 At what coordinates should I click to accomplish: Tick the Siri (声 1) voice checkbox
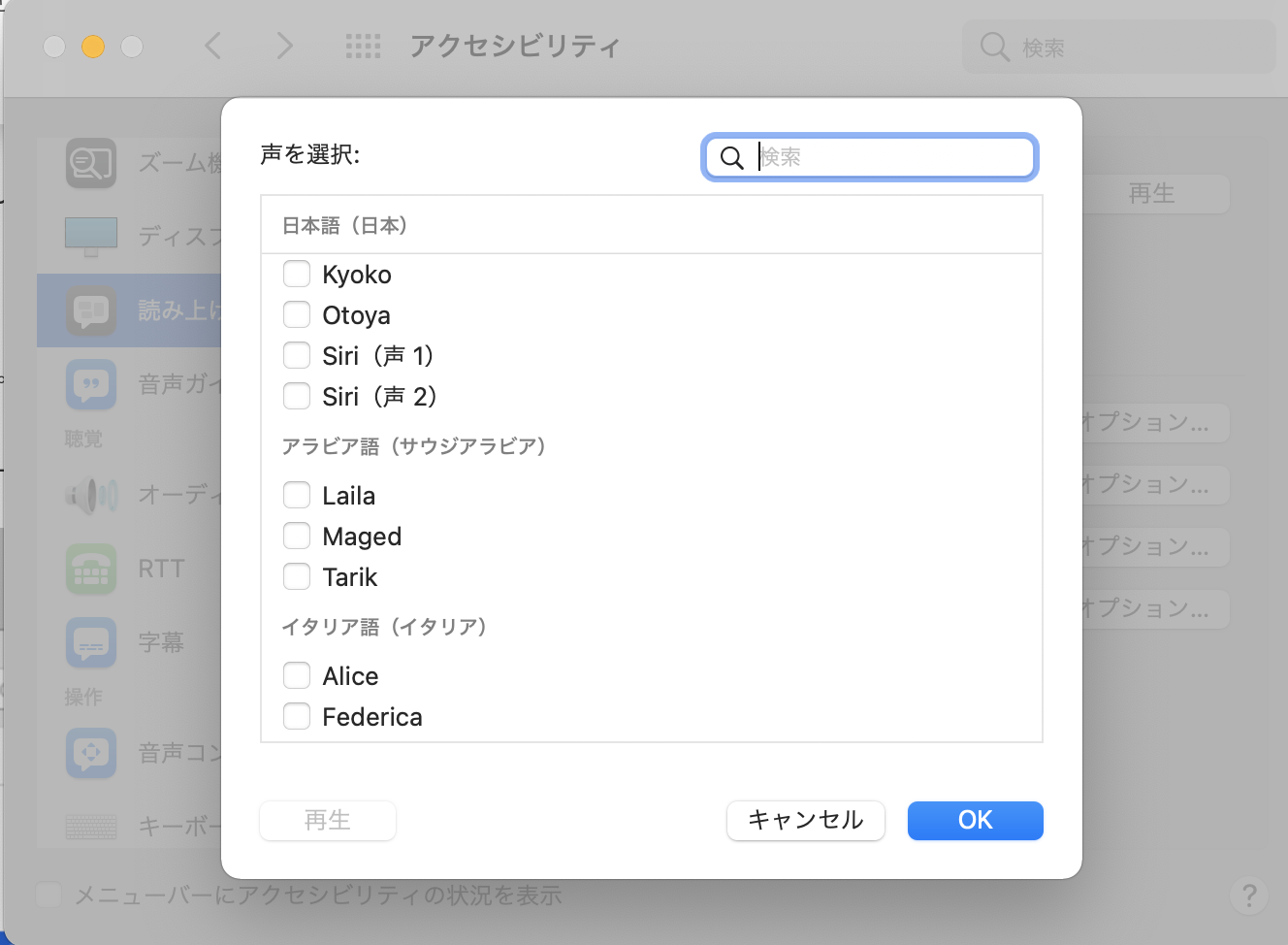click(297, 356)
